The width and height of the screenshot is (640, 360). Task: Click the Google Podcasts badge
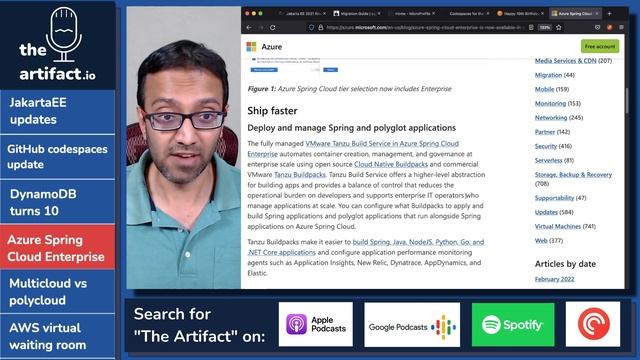pos(412,324)
